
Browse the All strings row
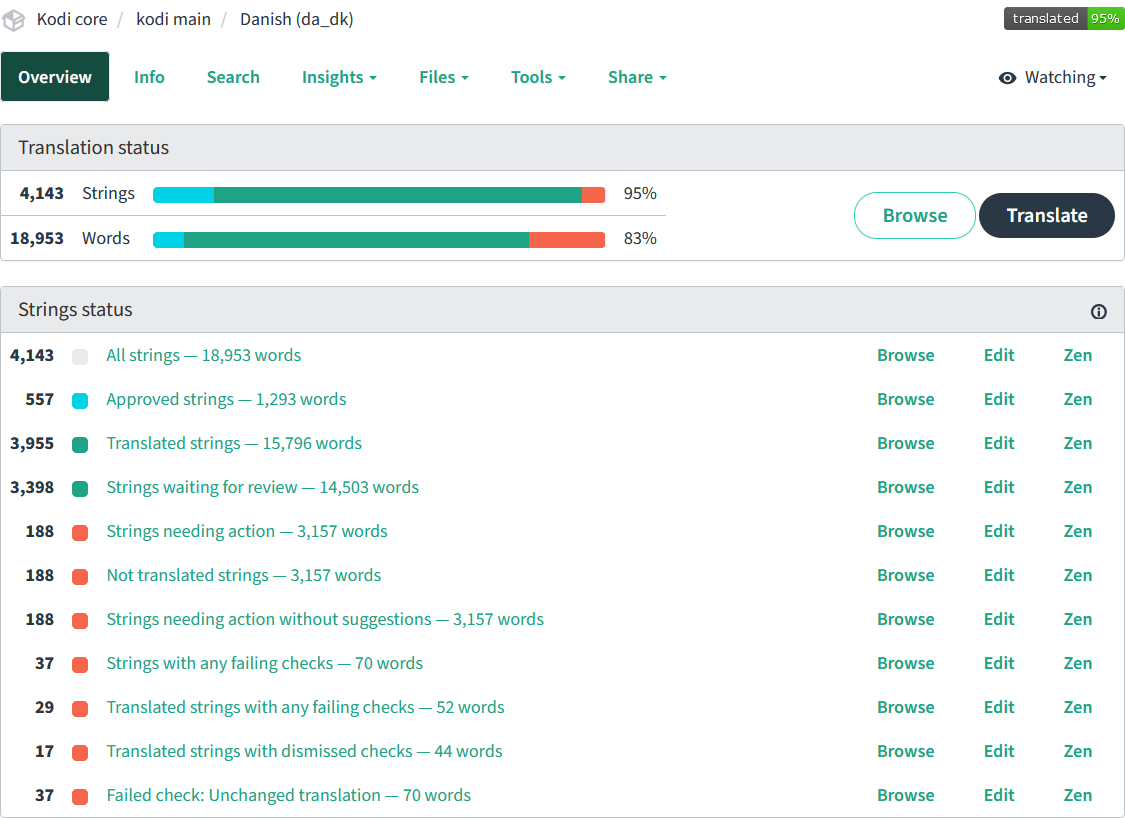click(x=905, y=355)
